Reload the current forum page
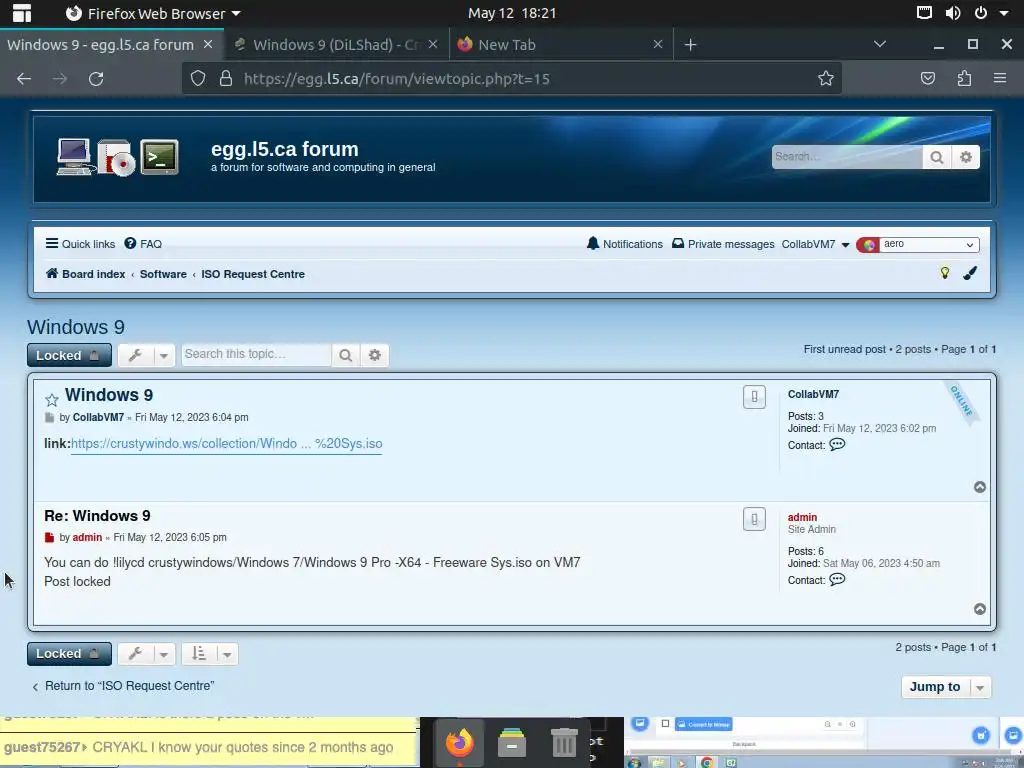Screen dimensions: 1024x768 (x=96, y=79)
